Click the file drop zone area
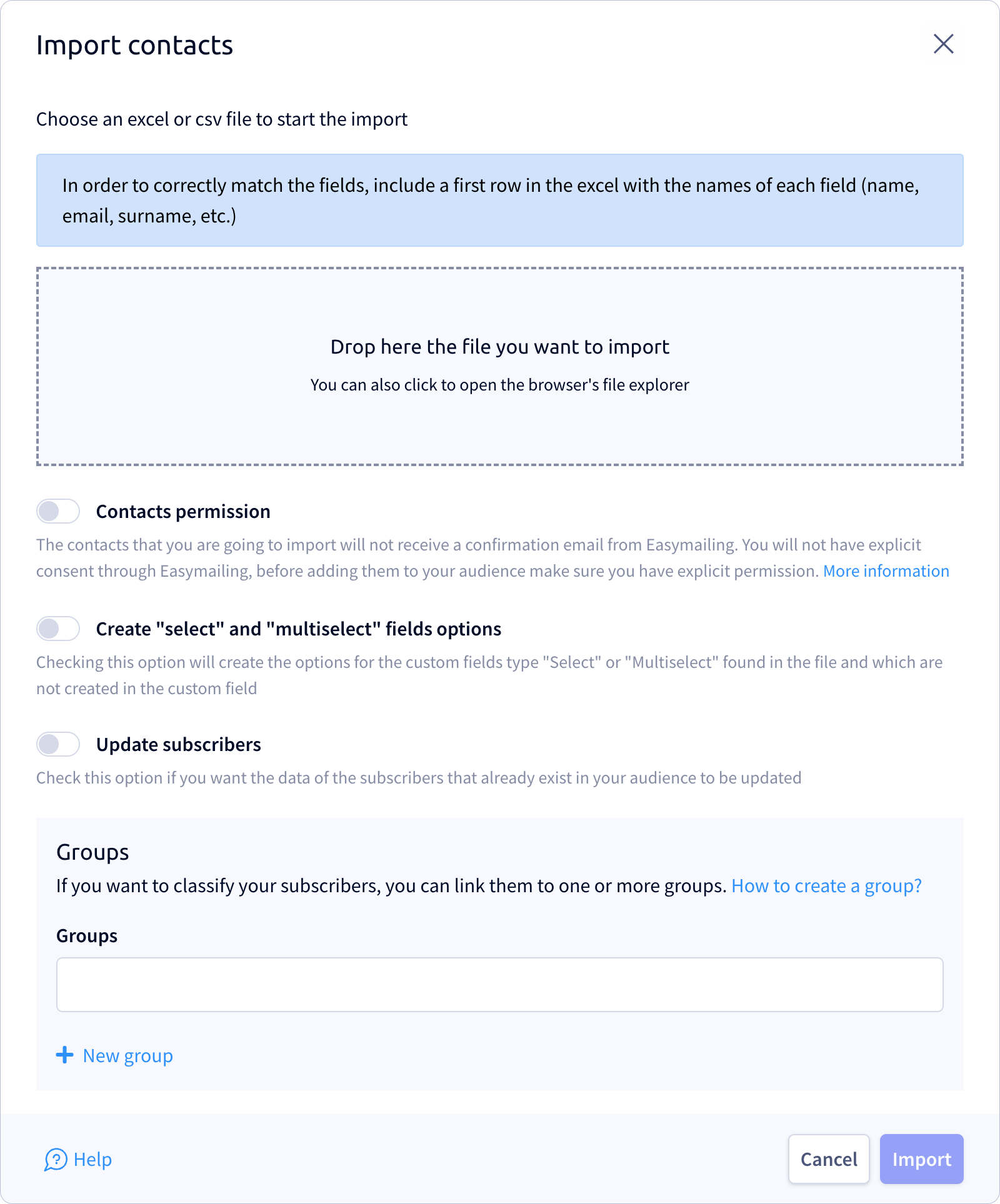 tap(500, 367)
